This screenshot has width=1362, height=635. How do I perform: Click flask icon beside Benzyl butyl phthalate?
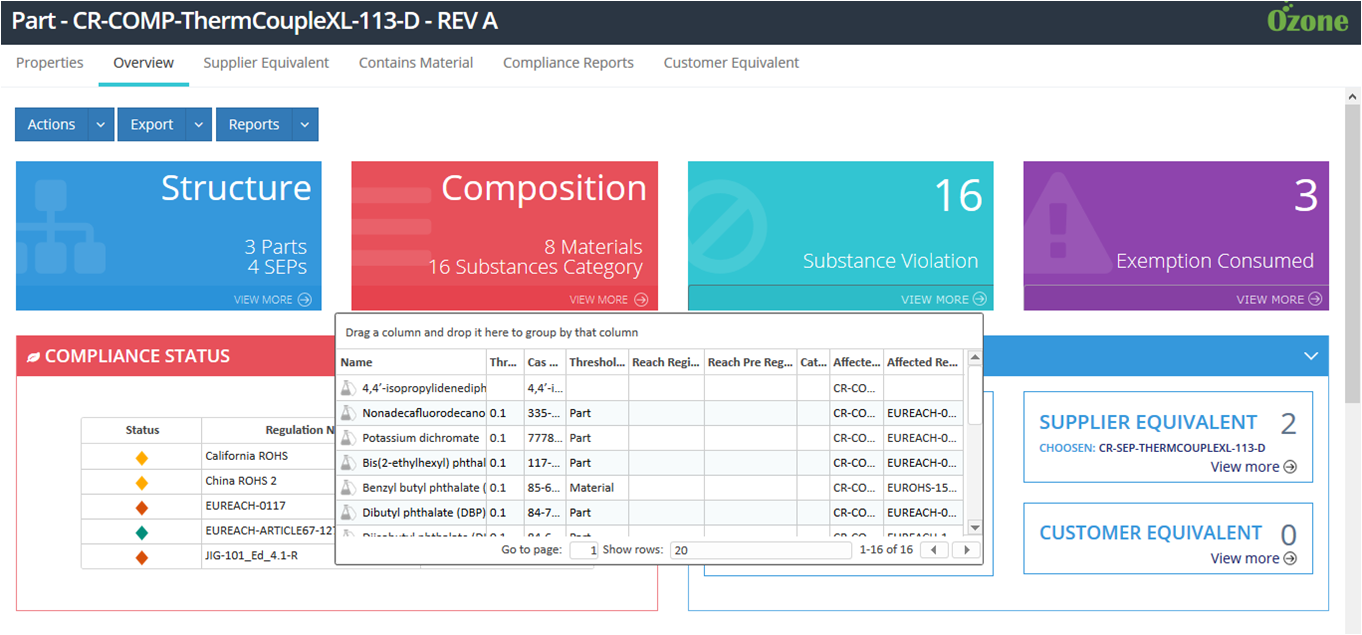pyautogui.click(x=348, y=488)
